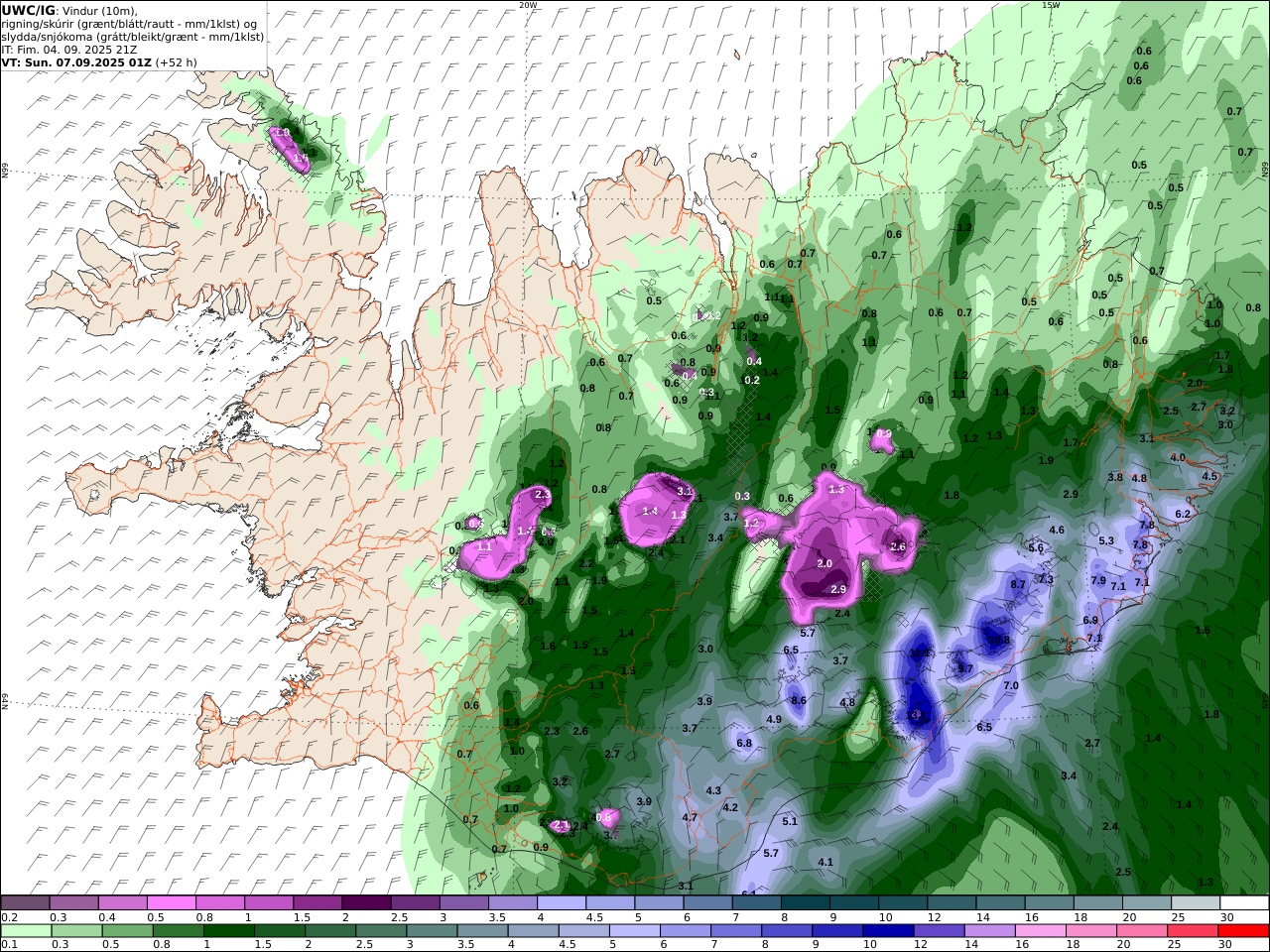Click the "7.9" precipitation value on the map
Screen dimensions: 1270x952
click(1098, 580)
